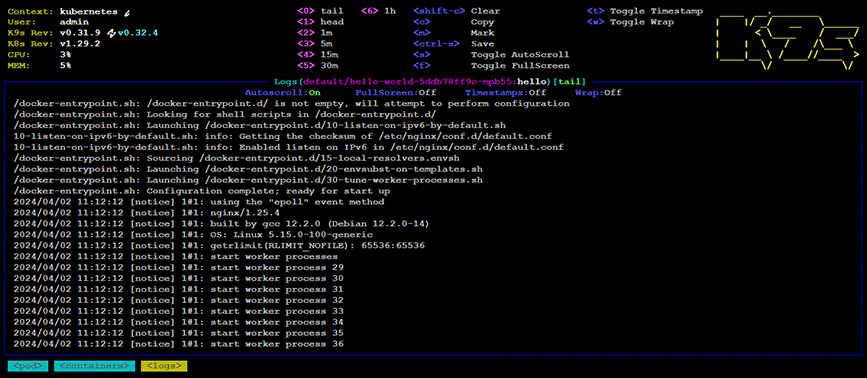Click line 'start worker process 34'
Viewport: 867px width, 378px height.
pos(179,322)
